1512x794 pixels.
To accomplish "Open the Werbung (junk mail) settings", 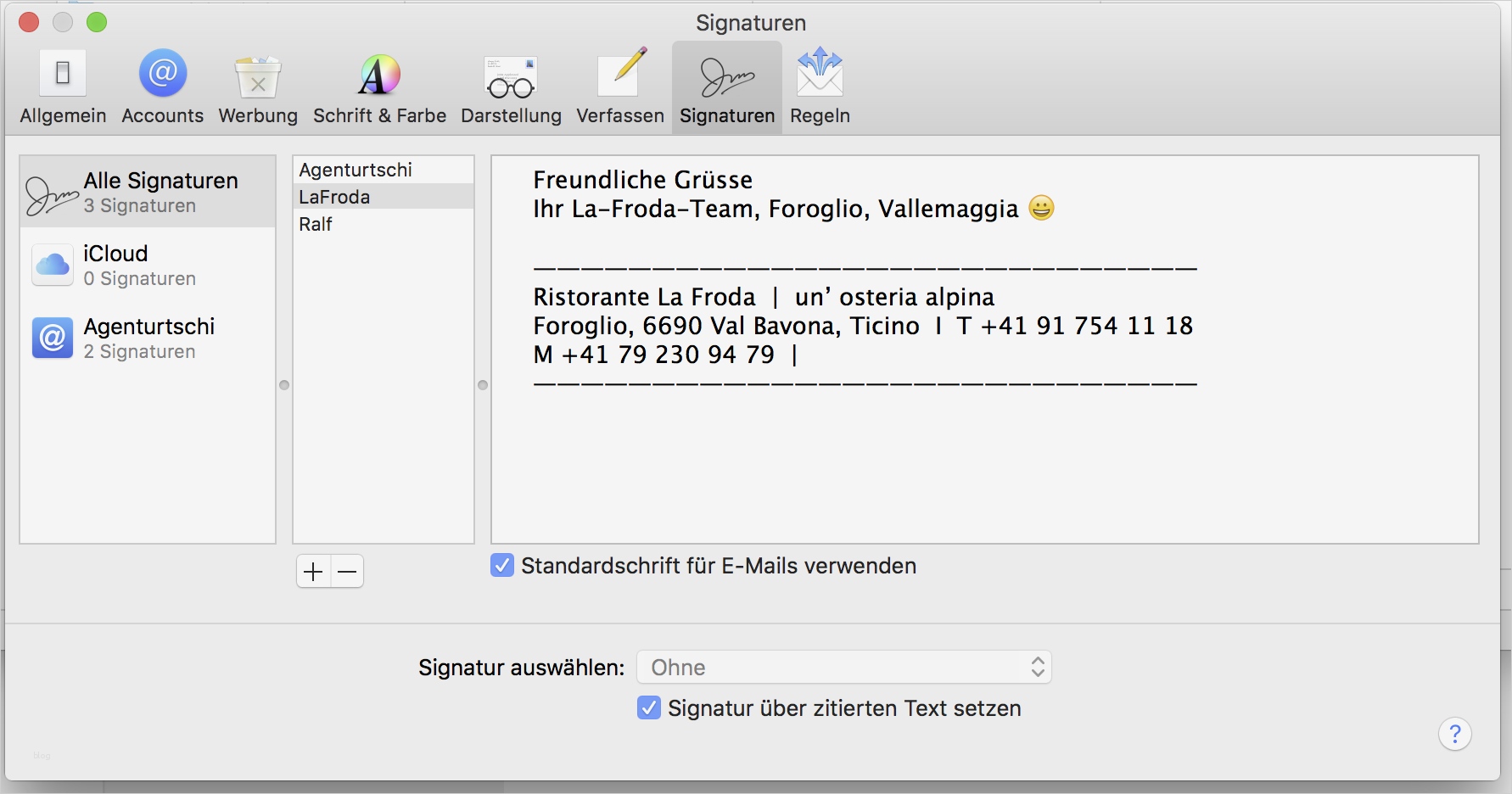I will pyautogui.click(x=257, y=85).
